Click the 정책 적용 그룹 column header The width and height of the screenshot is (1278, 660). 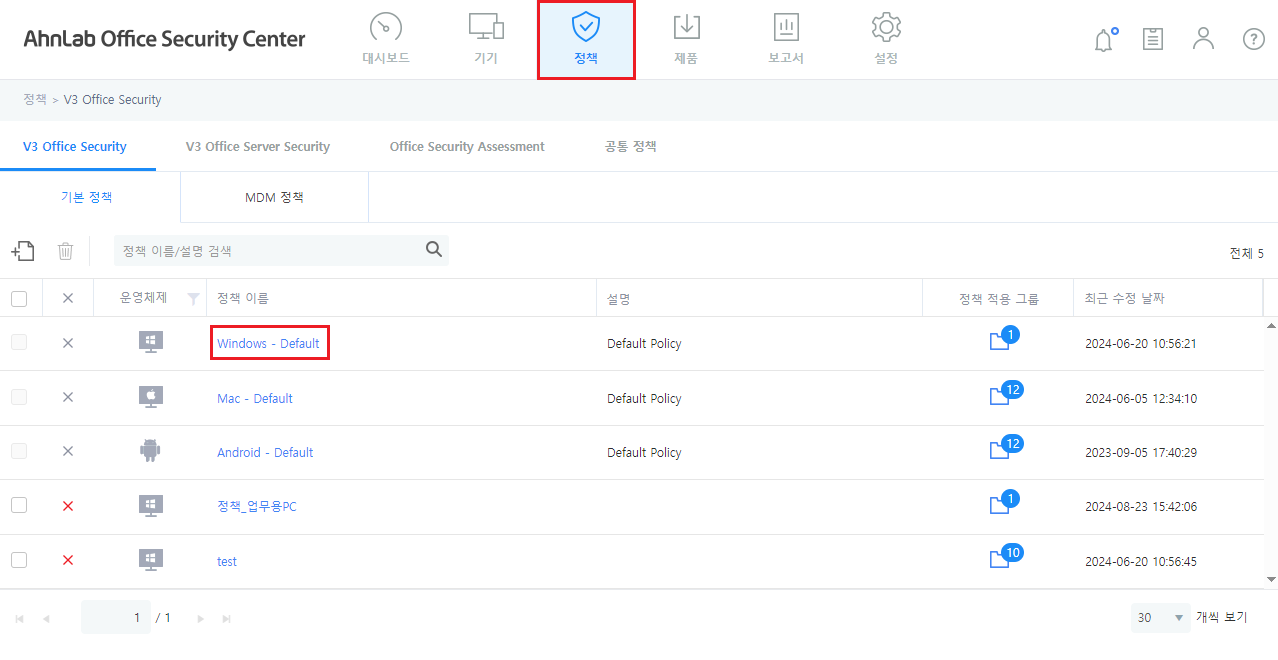999,298
